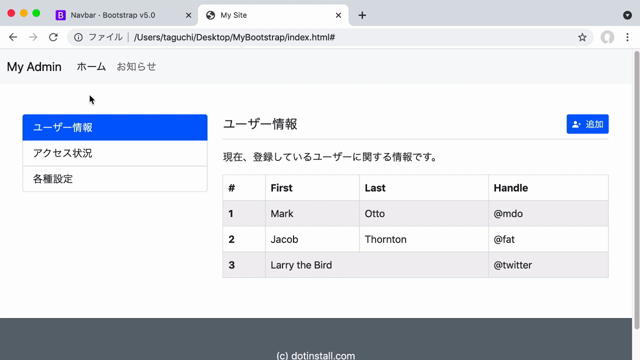Select ユーザー情報 in the sidebar list
This screenshot has height=360, width=640.
tap(115, 127)
